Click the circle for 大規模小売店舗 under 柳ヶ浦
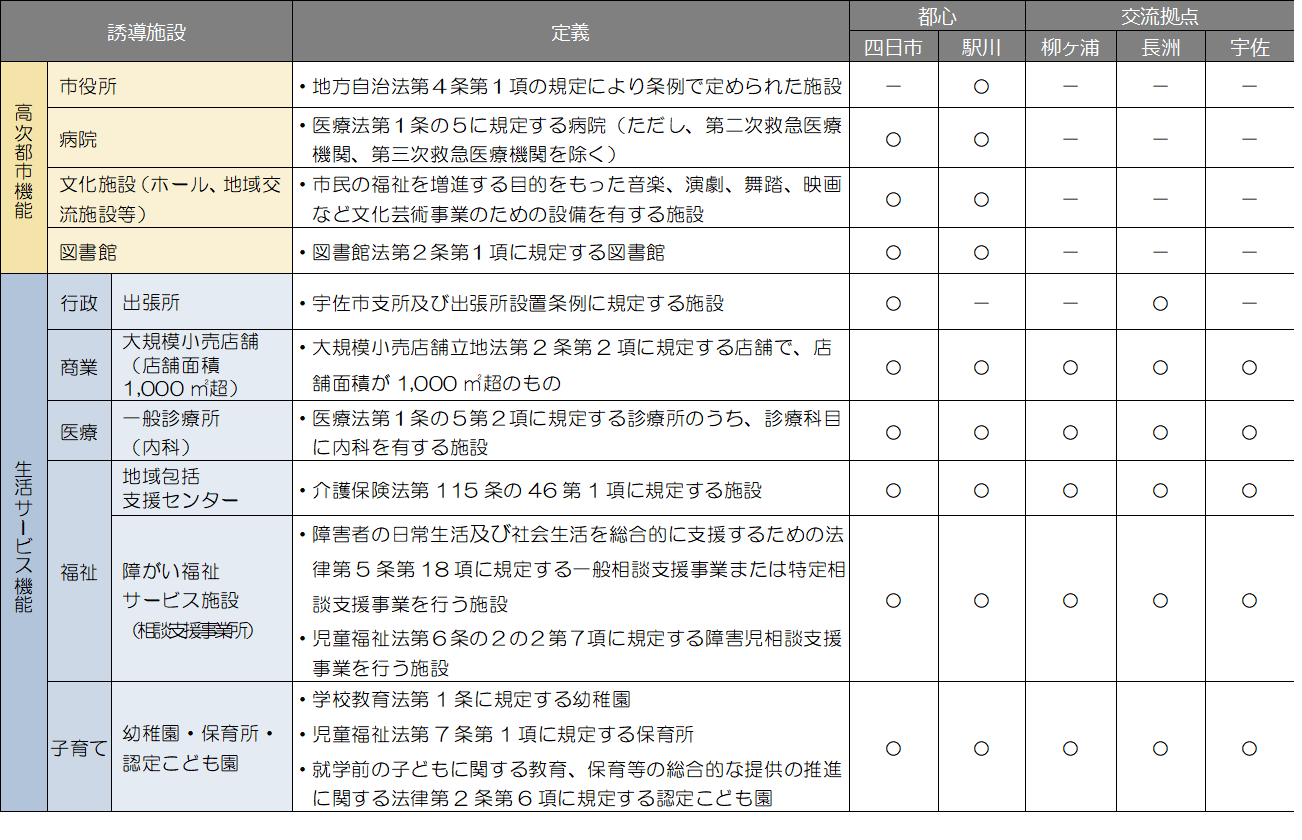1302x840 pixels. click(1070, 367)
